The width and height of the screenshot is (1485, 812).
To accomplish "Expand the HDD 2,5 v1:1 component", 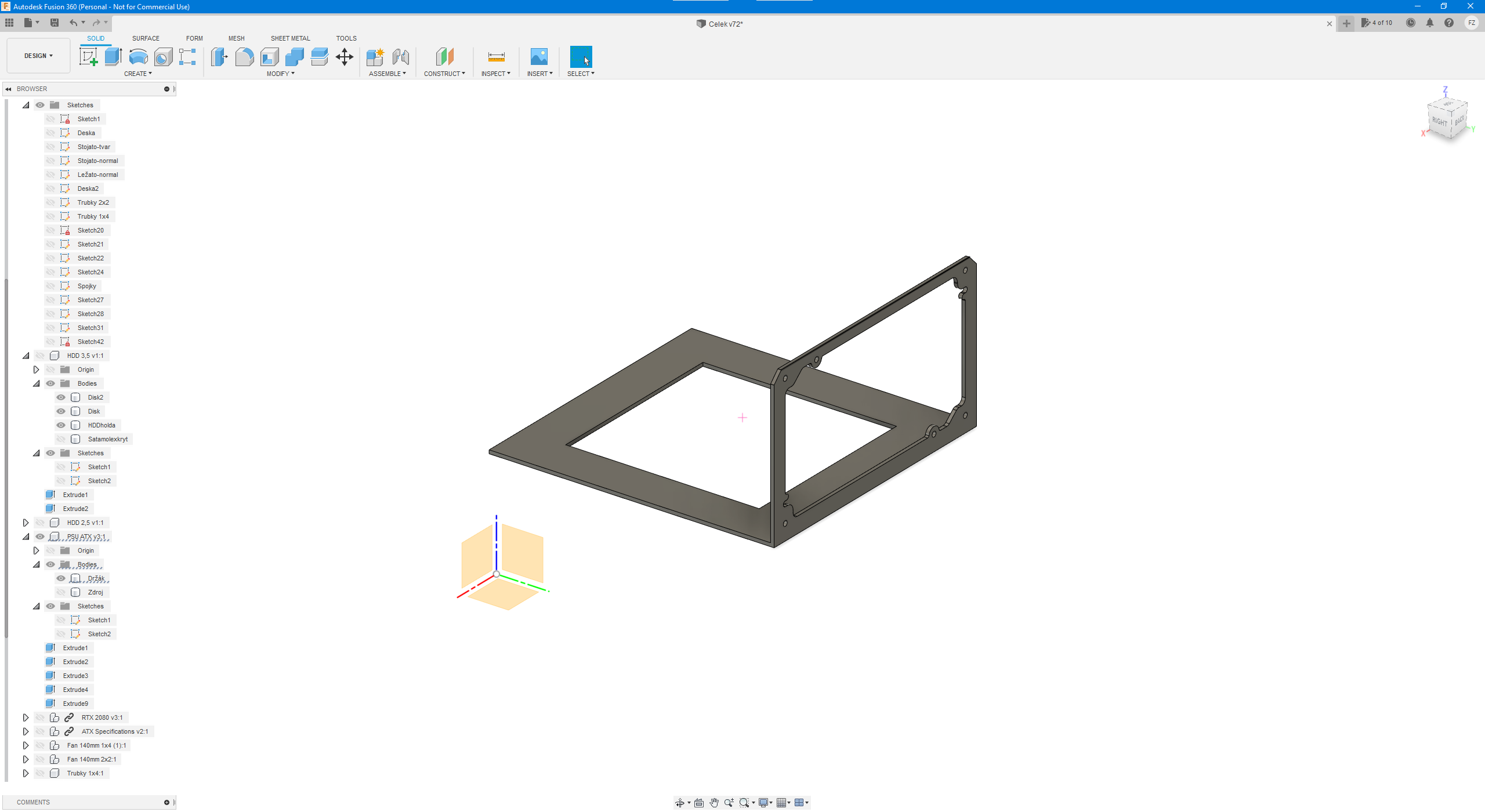I will coord(26,523).
